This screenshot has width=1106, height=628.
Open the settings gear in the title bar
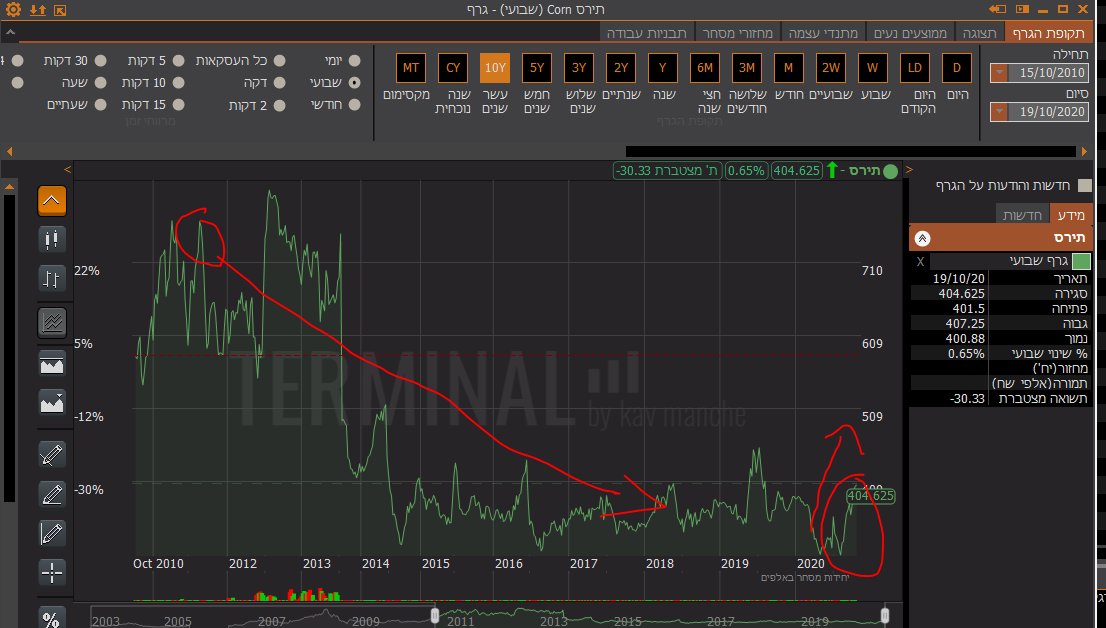coord(13,9)
